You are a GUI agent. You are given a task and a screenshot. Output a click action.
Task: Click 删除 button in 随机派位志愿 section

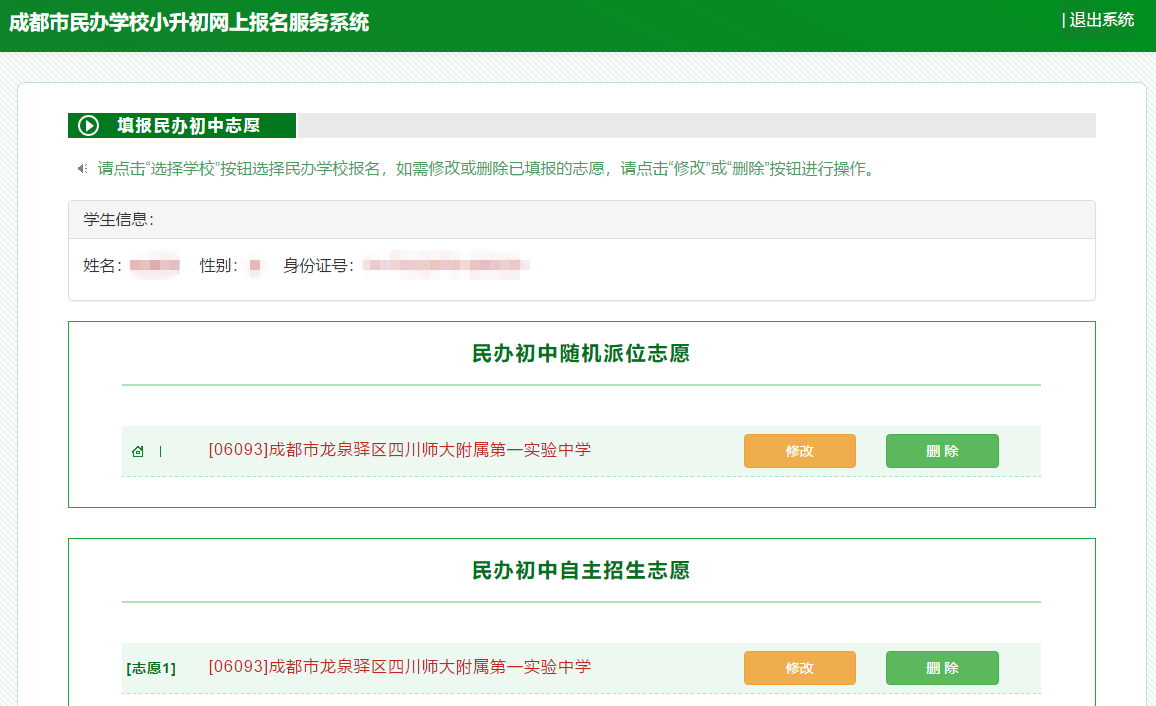[942, 451]
